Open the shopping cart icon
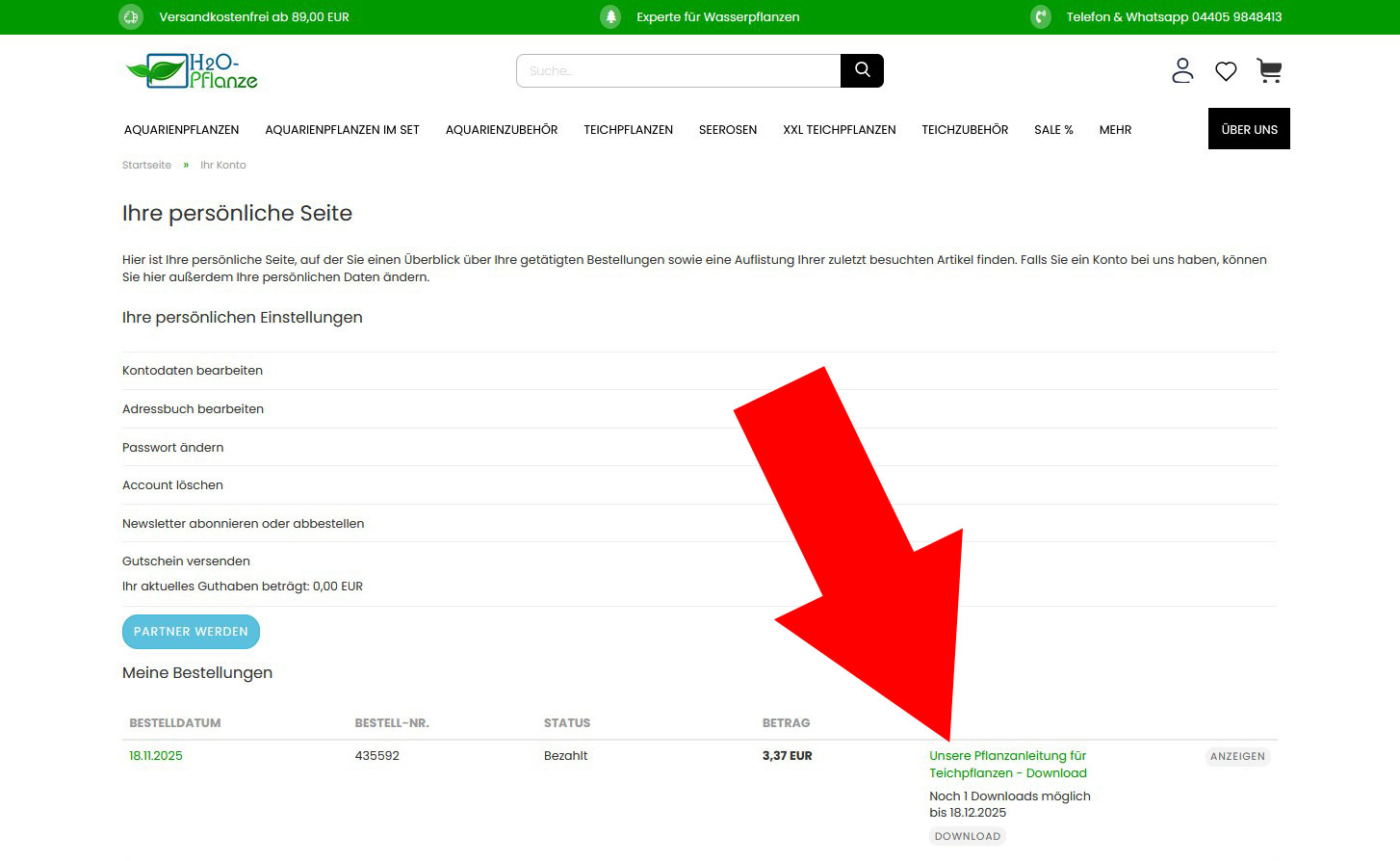Screen dimensions: 1400x861 click(1269, 70)
